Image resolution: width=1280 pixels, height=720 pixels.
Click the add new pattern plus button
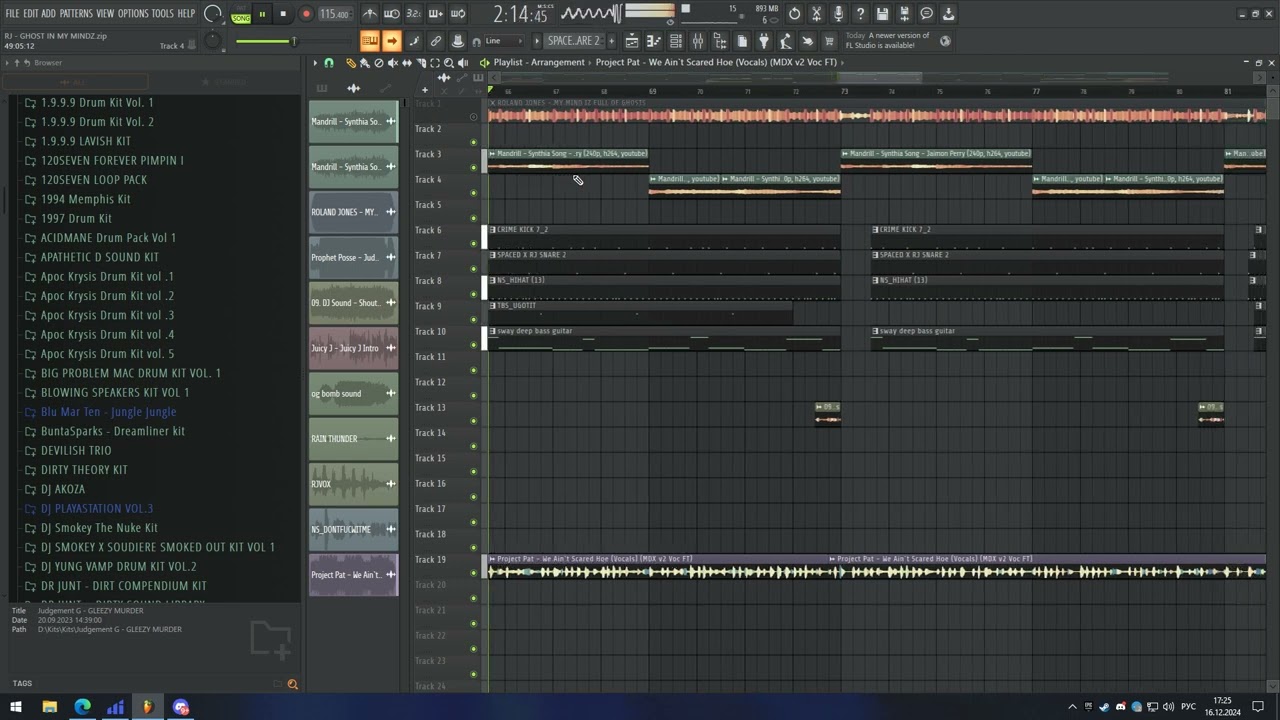tap(612, 41)
